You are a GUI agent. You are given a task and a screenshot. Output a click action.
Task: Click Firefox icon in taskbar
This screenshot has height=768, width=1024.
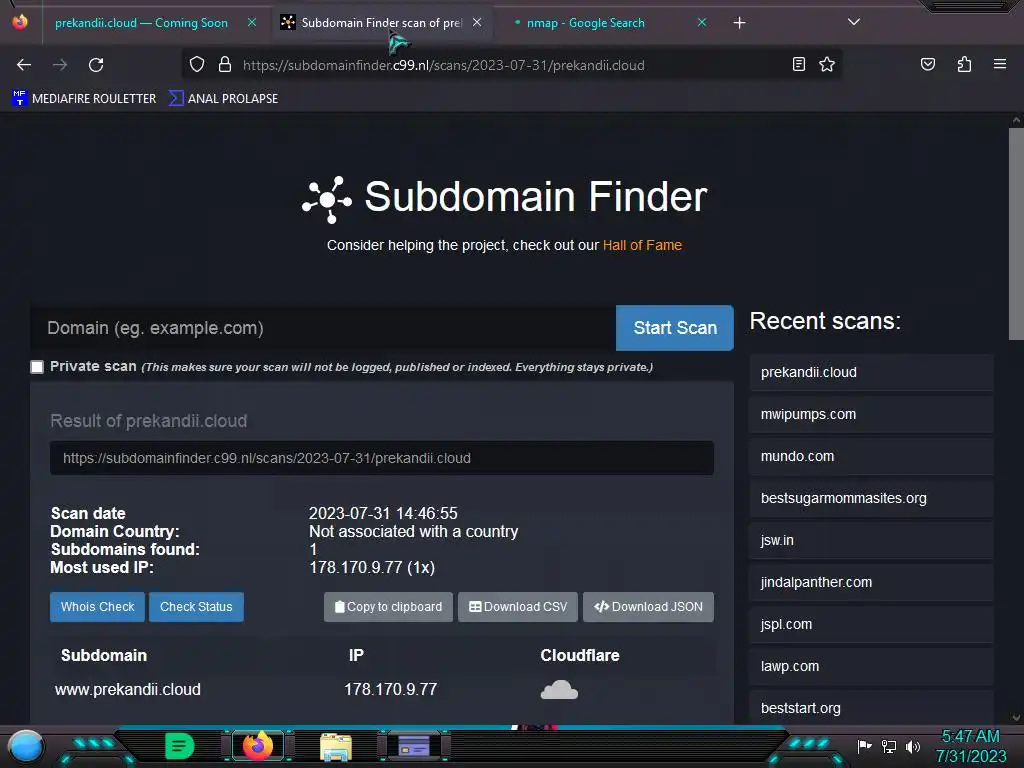point(257,746)
